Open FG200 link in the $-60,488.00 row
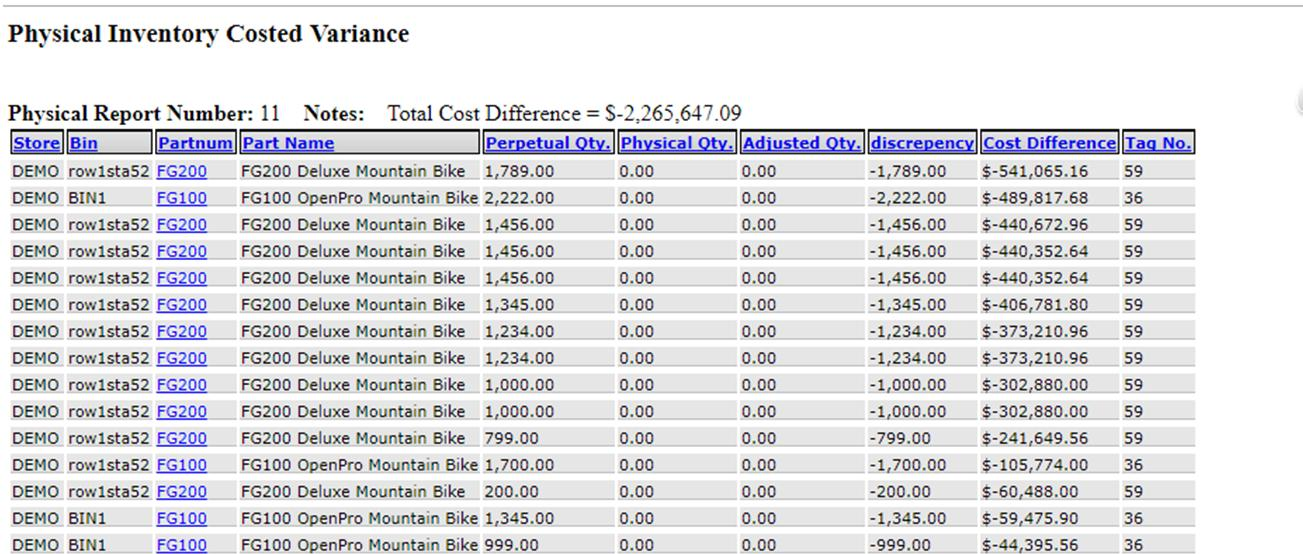The image size is (1303, 554). [x=181, y=492]
